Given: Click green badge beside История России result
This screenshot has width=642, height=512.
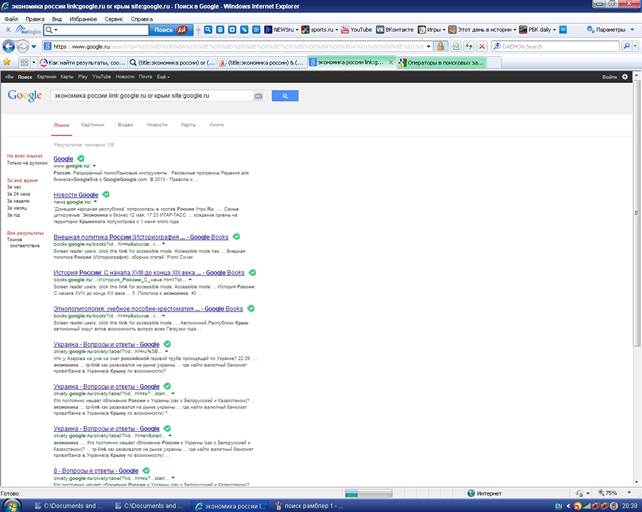Looking at the screenshot, I should [x=253, y=272].
